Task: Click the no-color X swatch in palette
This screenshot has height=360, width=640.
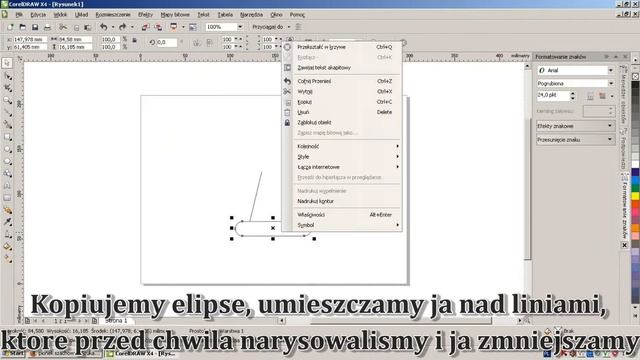Action: tap(636, 76)
